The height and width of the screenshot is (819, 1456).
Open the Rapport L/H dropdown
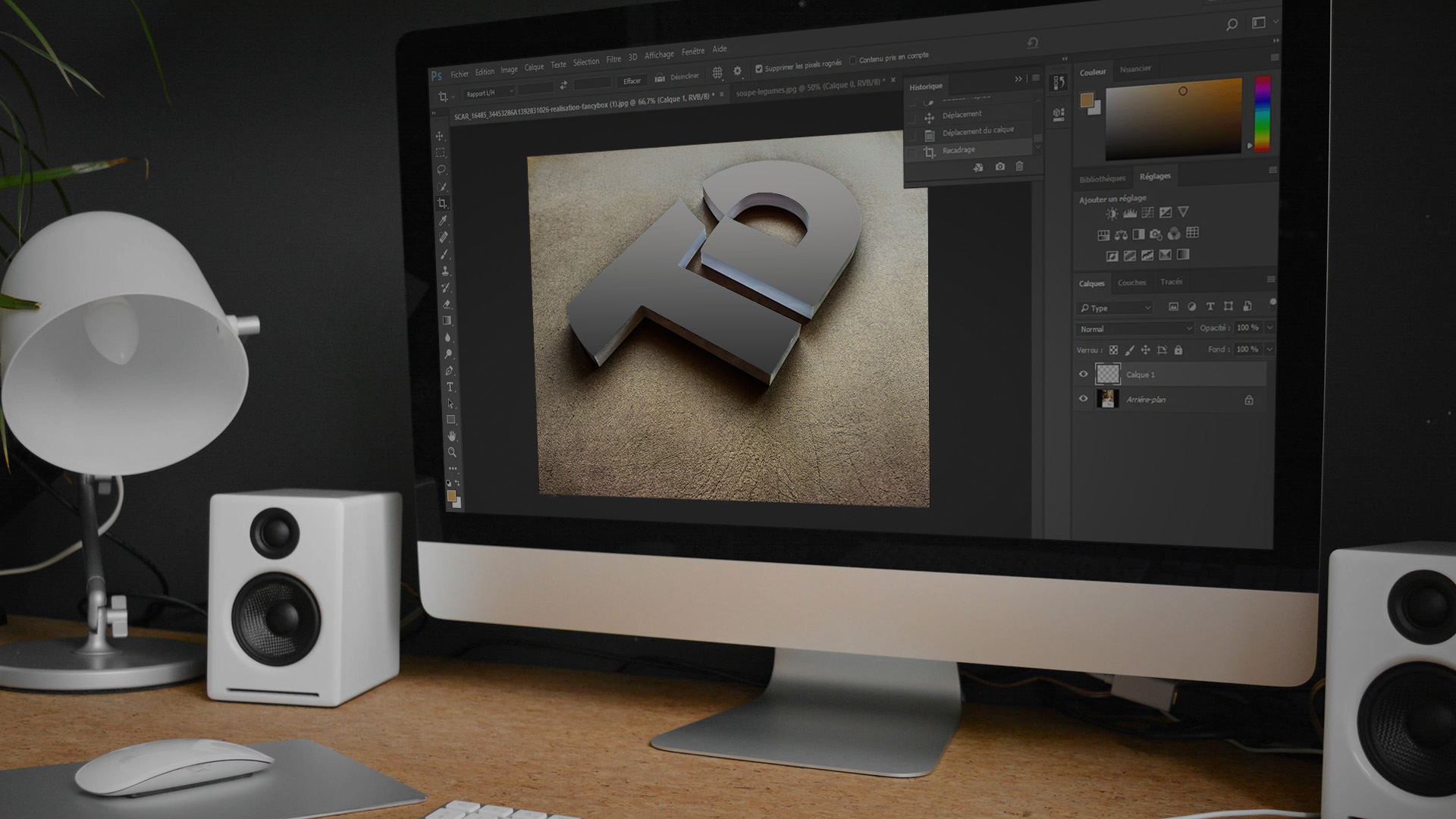click(489, 93)
